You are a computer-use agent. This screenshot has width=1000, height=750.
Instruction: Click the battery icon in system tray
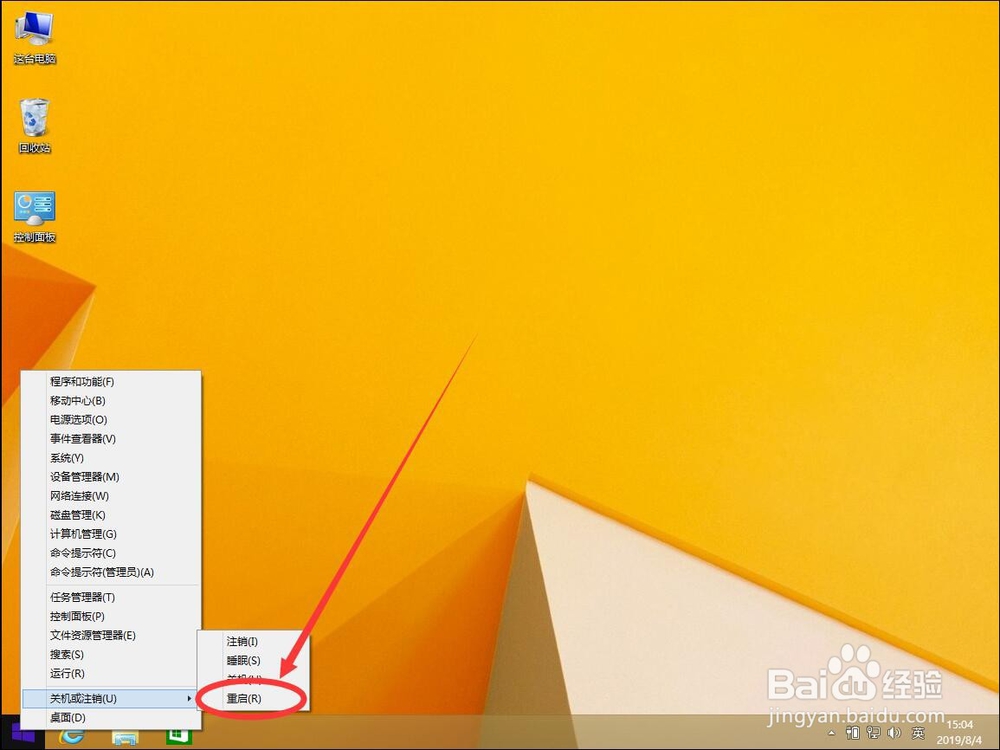coord(853,733)
